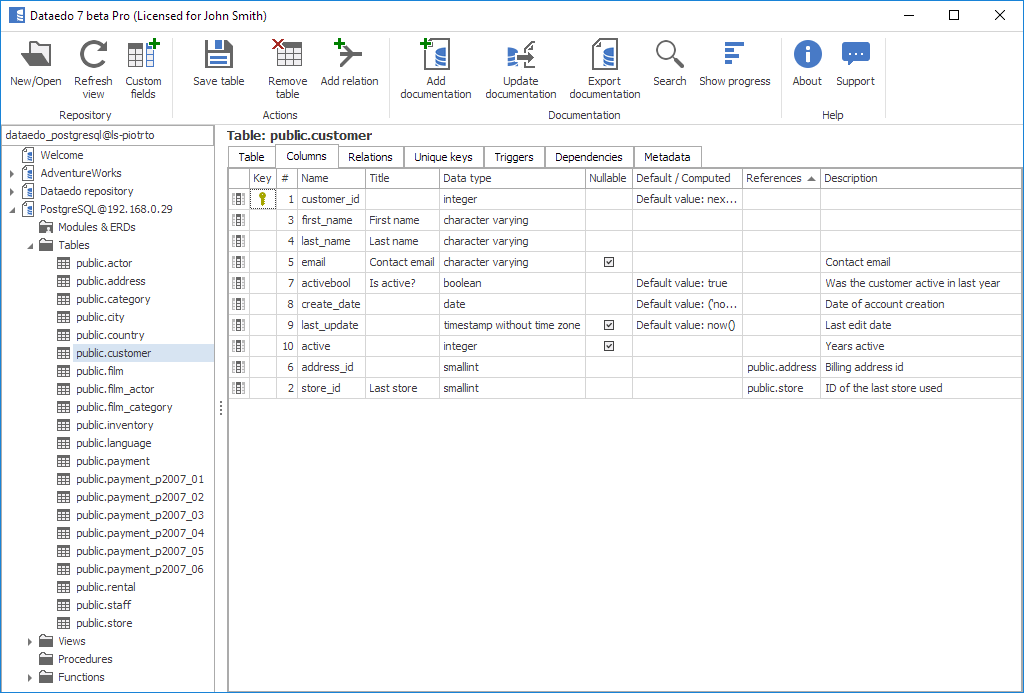Click the Description cell for first_name

(920, 220)
